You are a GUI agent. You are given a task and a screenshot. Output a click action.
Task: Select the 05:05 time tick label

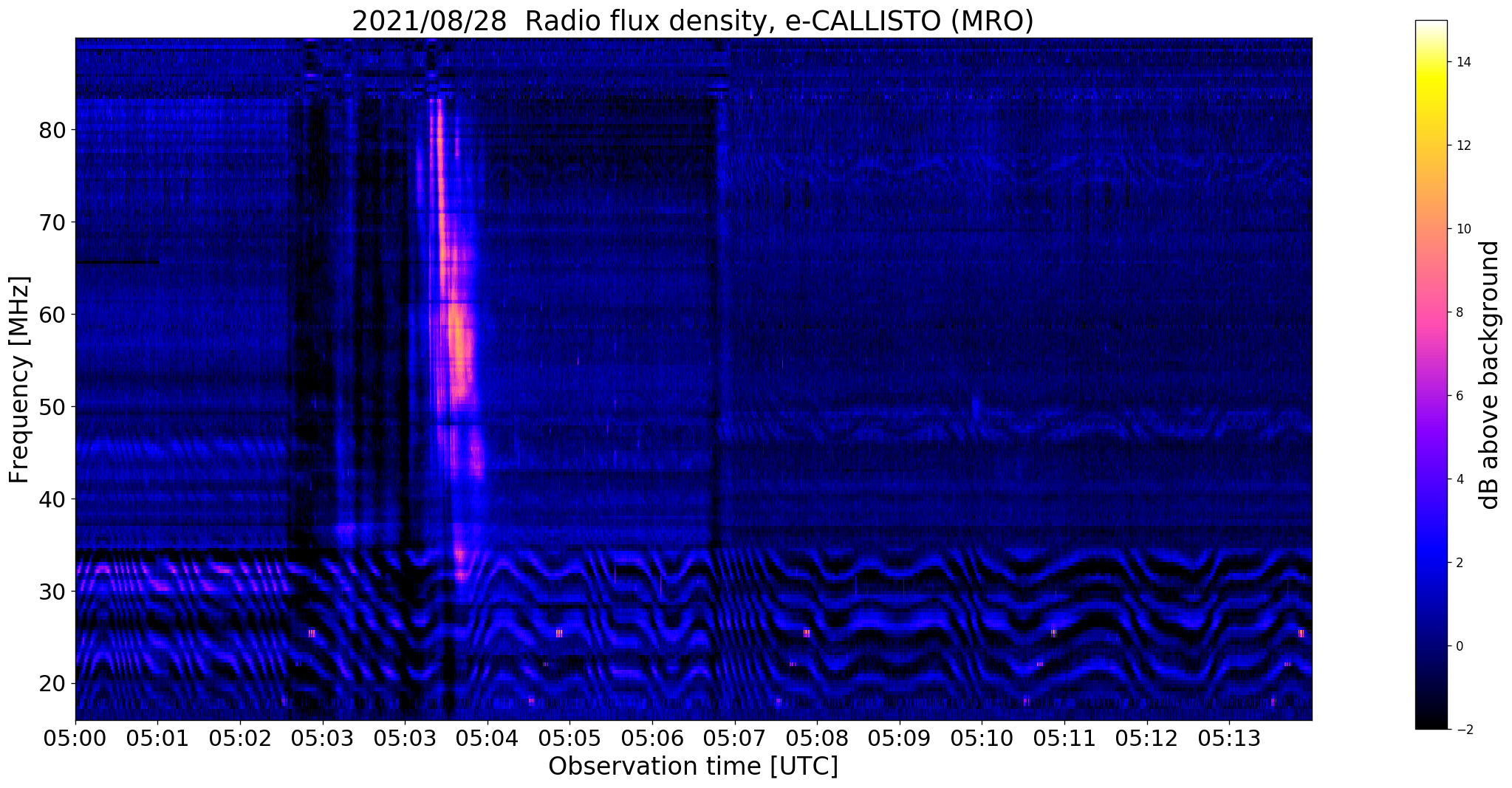pos(569,738)
